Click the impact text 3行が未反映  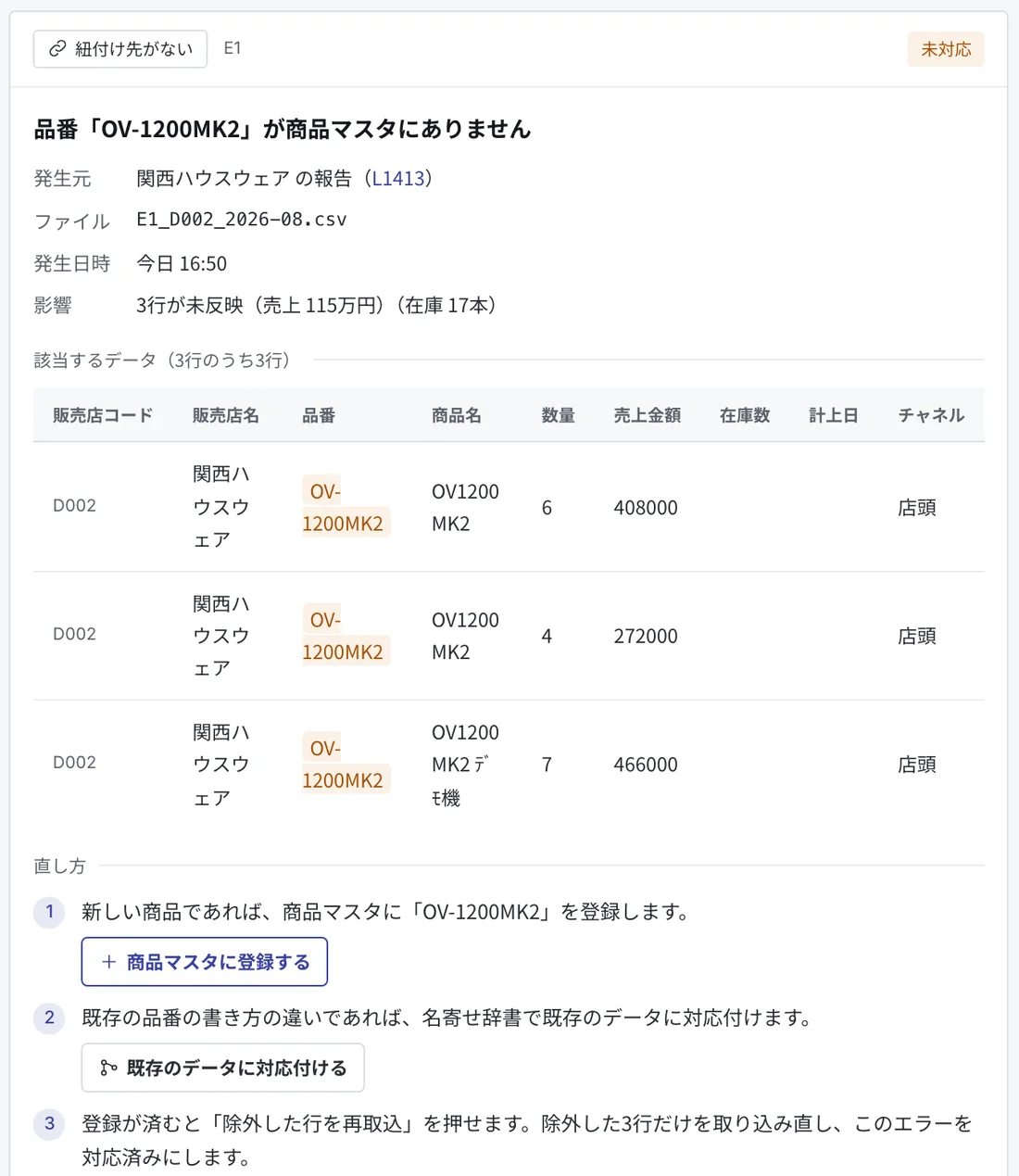click(190, 306)
